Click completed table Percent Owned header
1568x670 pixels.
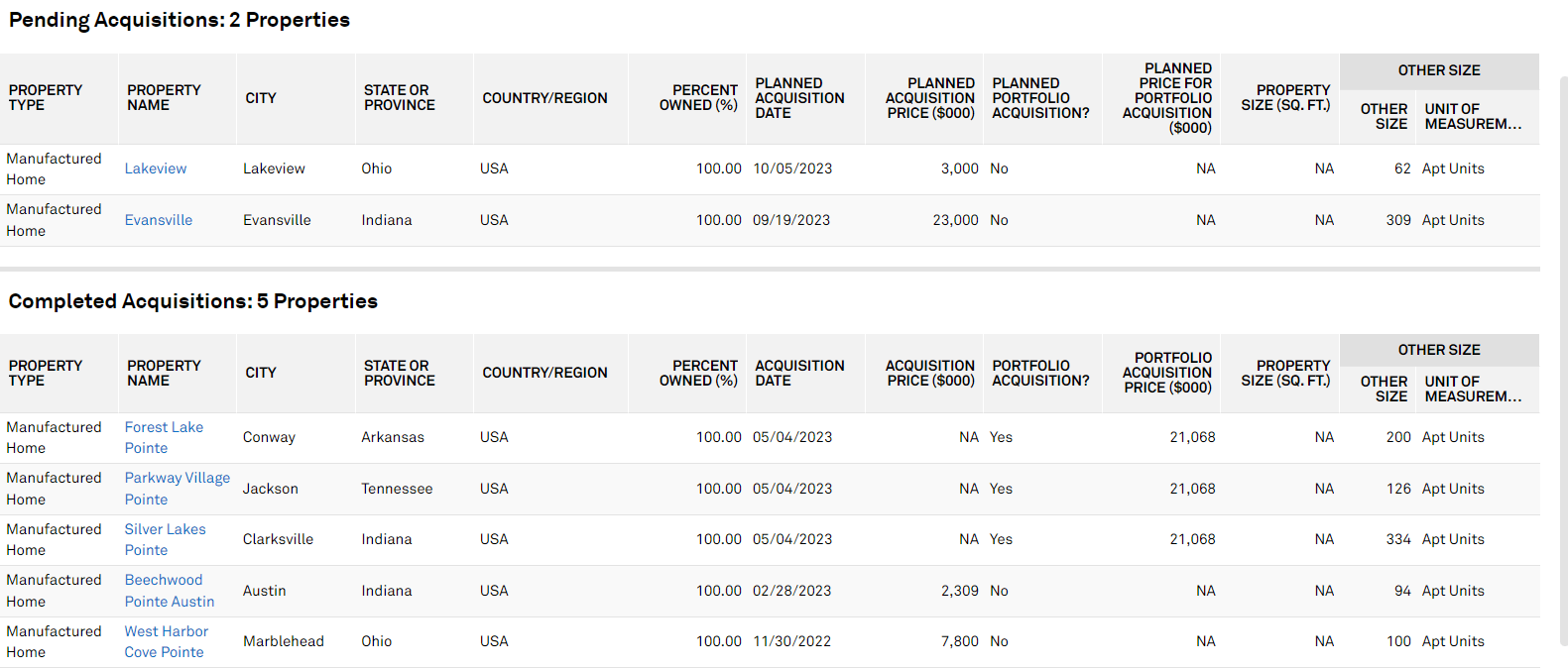pyautogui.click(x=698, y=373)
